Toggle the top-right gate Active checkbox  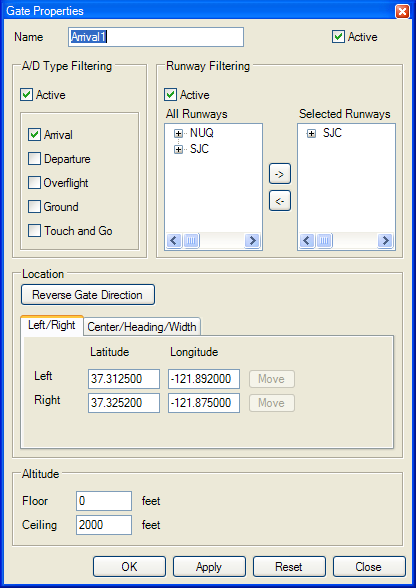tap(338, 37)
